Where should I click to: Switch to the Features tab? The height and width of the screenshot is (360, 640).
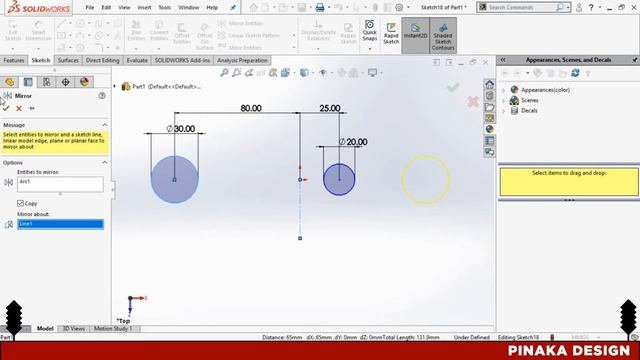[14, 60]
